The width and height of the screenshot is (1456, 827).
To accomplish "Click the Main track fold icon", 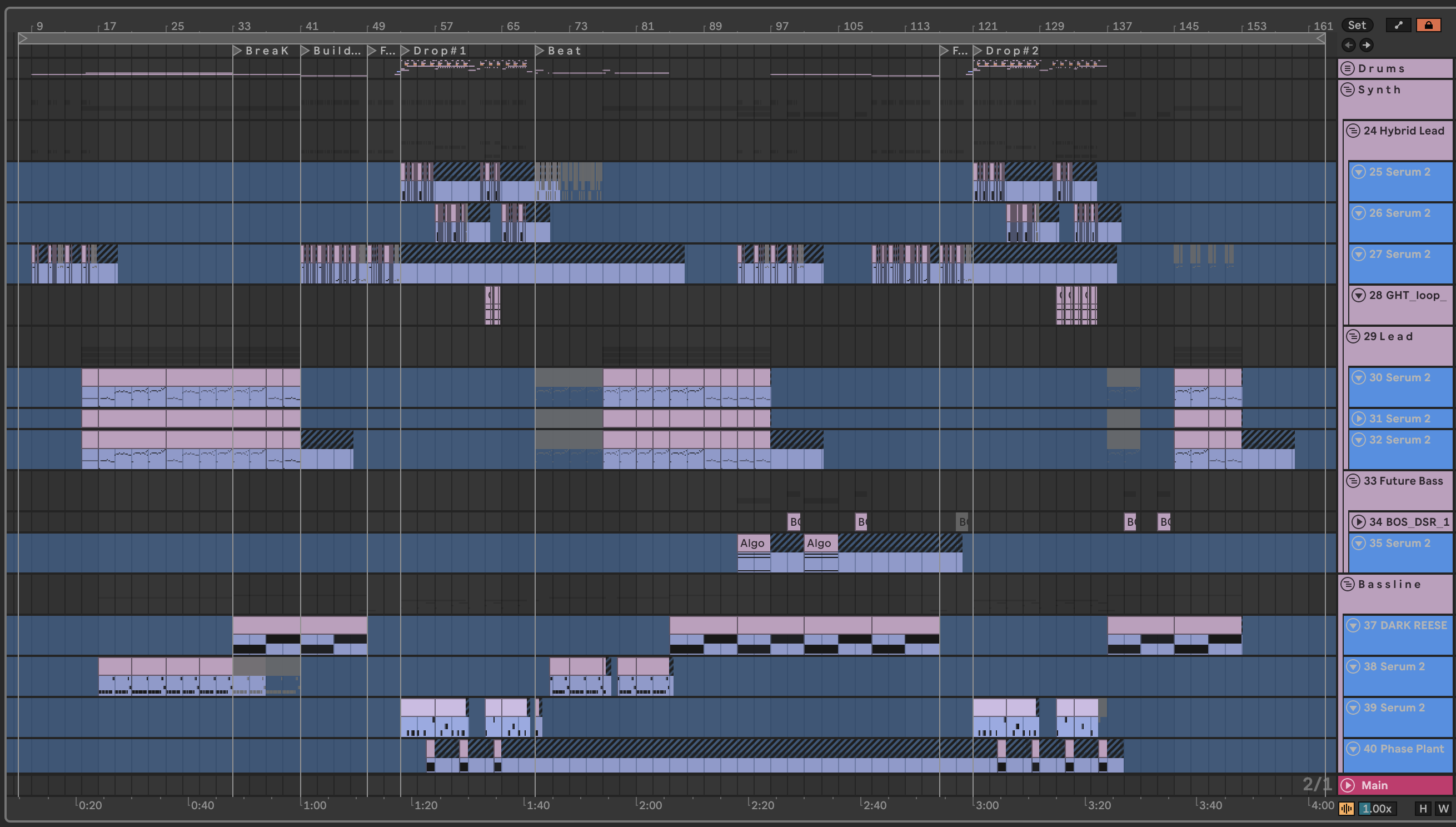I will (1348, 785).
